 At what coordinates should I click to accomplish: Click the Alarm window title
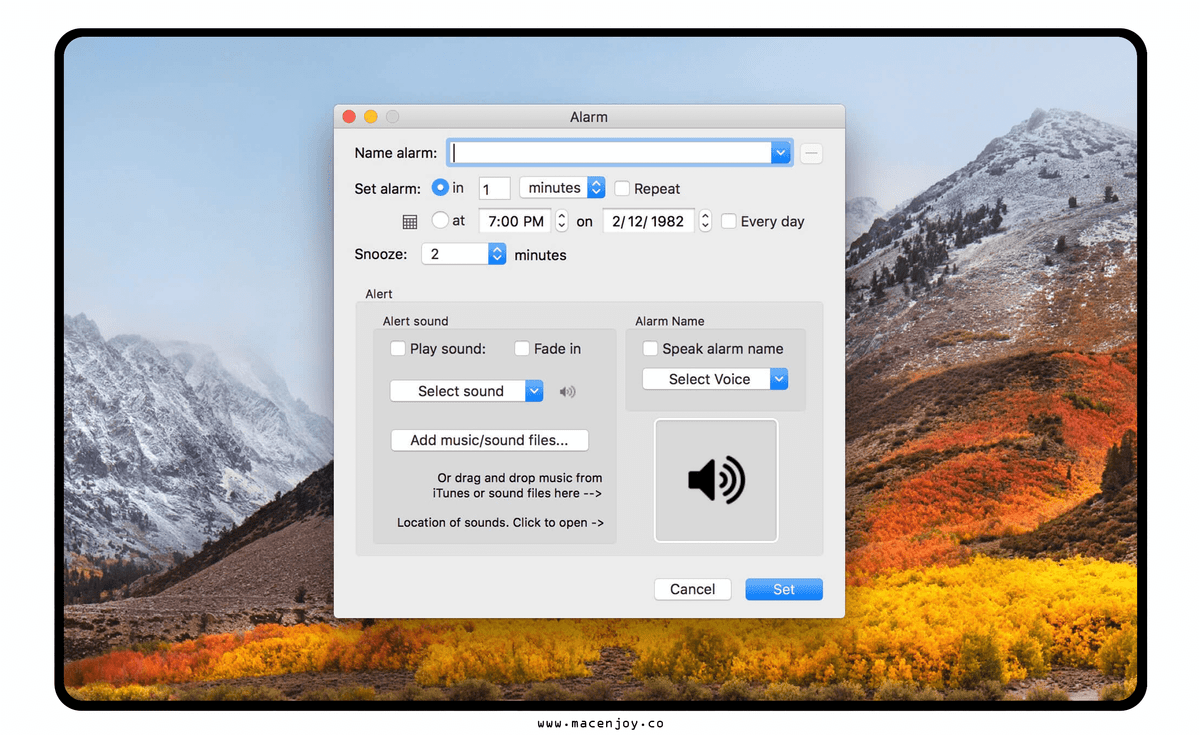589,117
